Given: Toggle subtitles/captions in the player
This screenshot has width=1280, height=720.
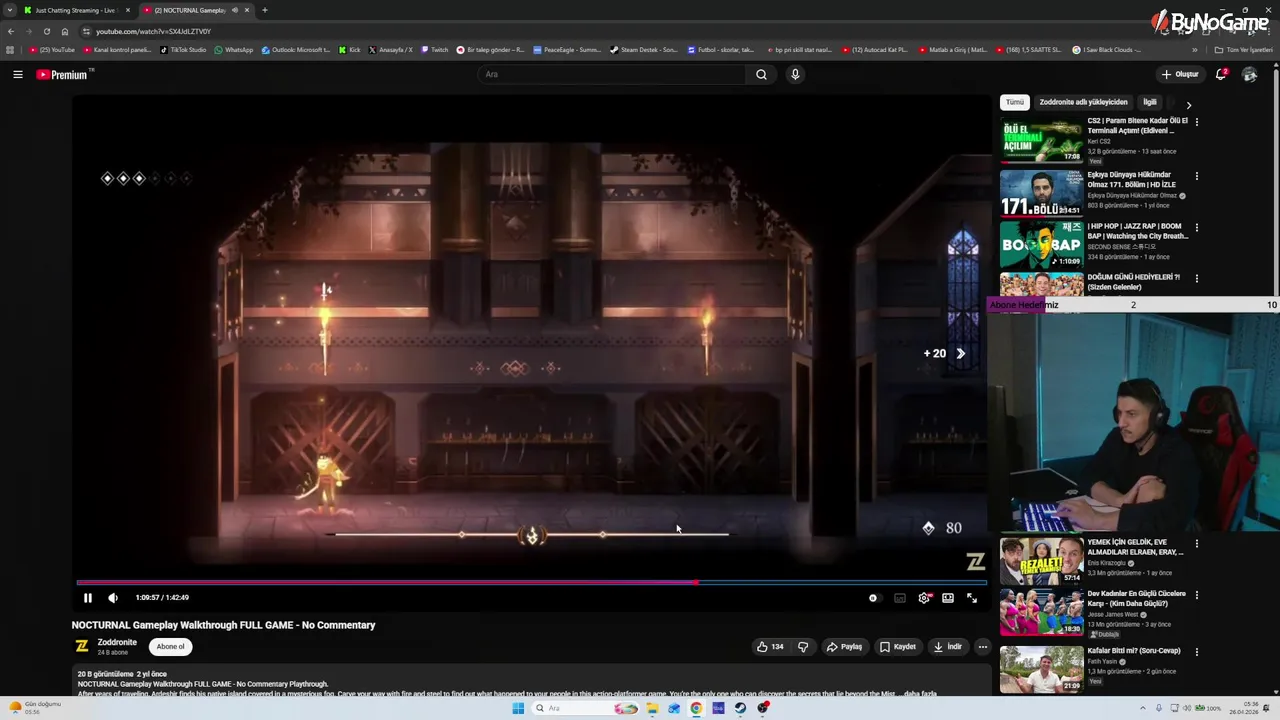Looking at the screenshot, I should click(x=900, y=598).
